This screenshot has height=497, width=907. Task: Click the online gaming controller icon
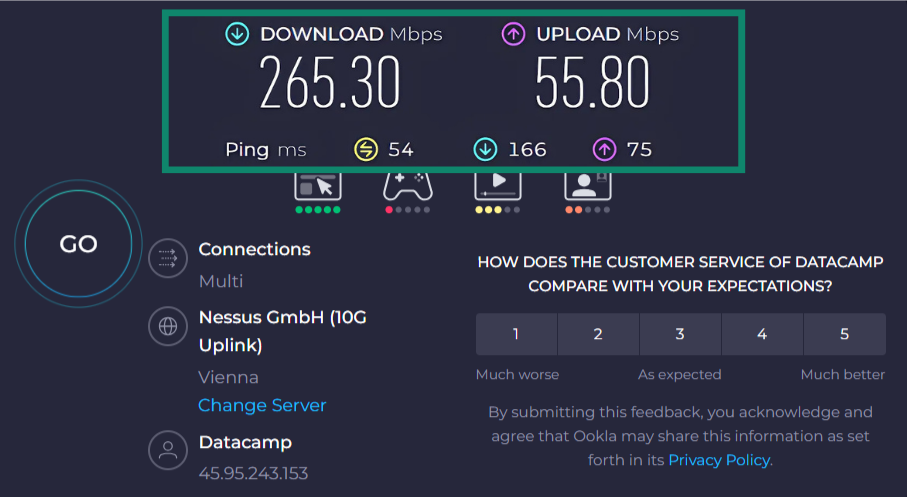(x=407, y=185)
